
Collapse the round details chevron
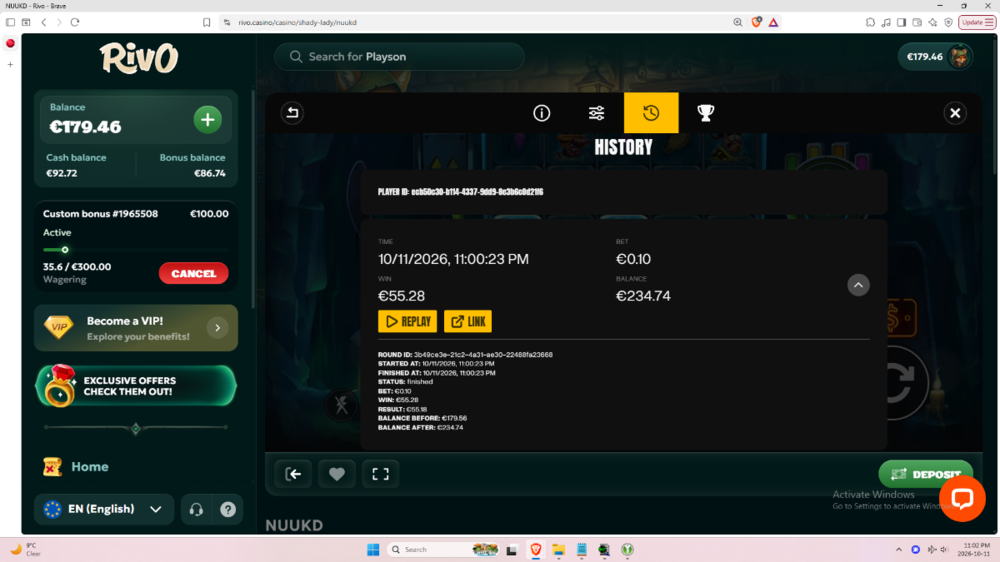click(858, 285)
